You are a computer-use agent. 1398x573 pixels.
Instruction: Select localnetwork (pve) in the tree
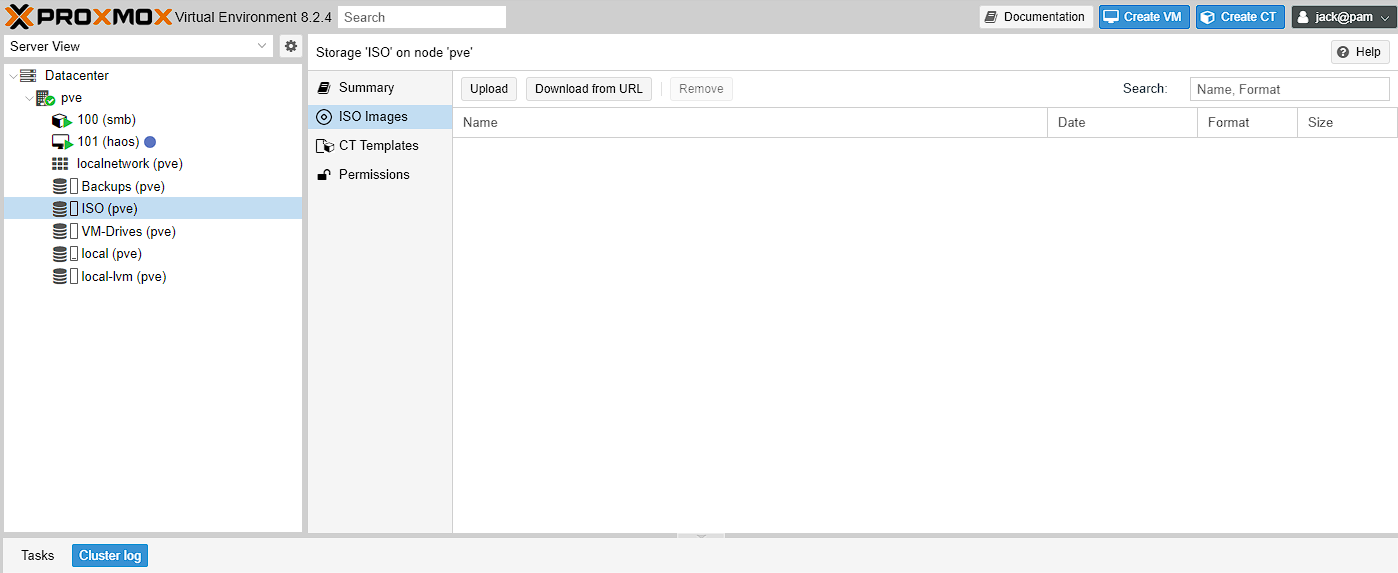tap(130, 164)
